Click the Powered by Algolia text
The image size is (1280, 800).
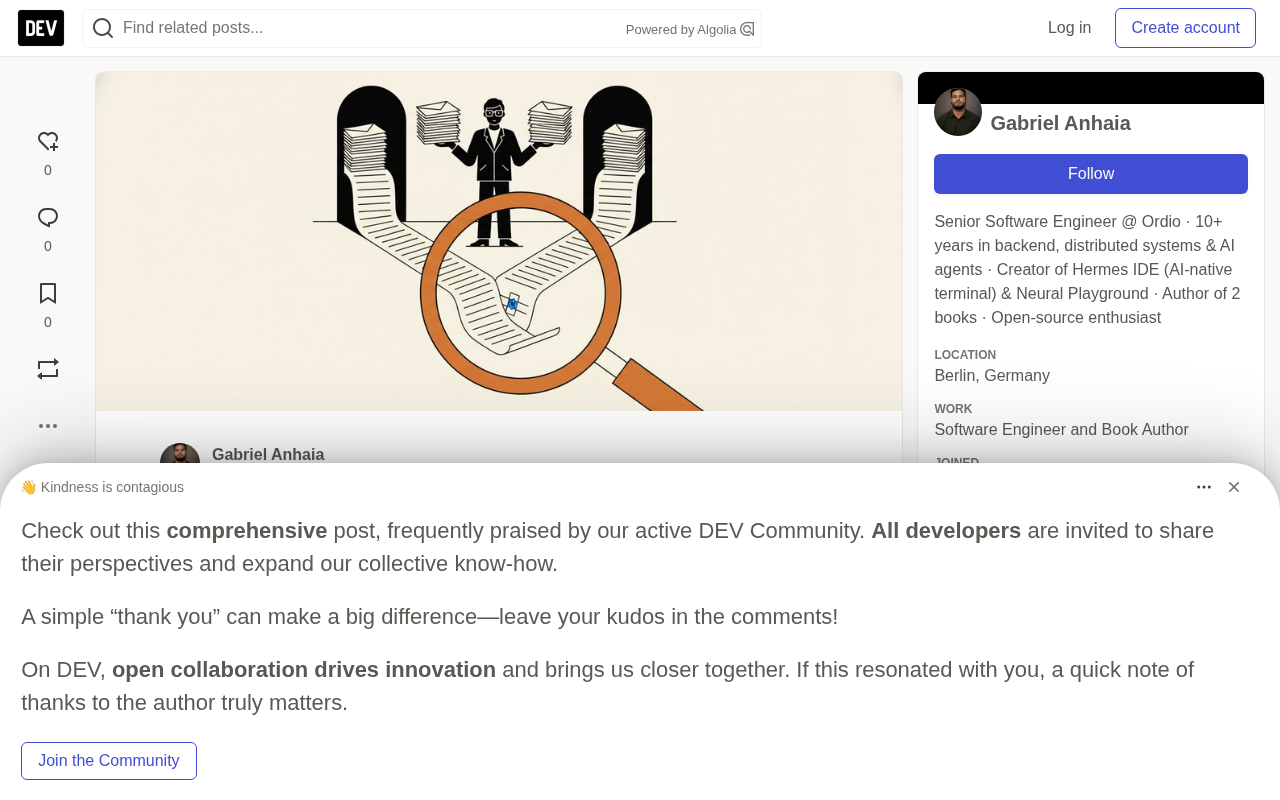681,30
